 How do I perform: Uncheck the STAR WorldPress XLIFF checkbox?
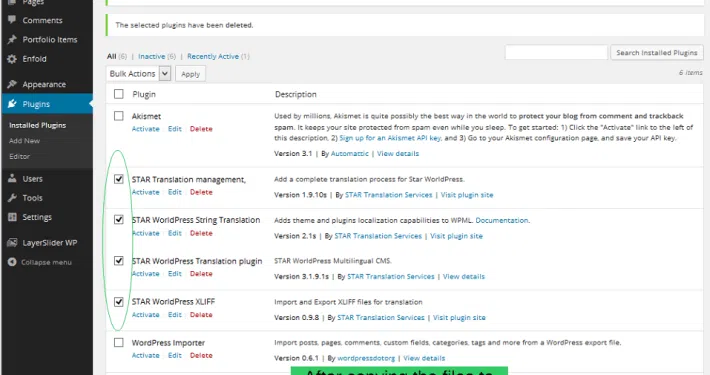click(119, 302)
